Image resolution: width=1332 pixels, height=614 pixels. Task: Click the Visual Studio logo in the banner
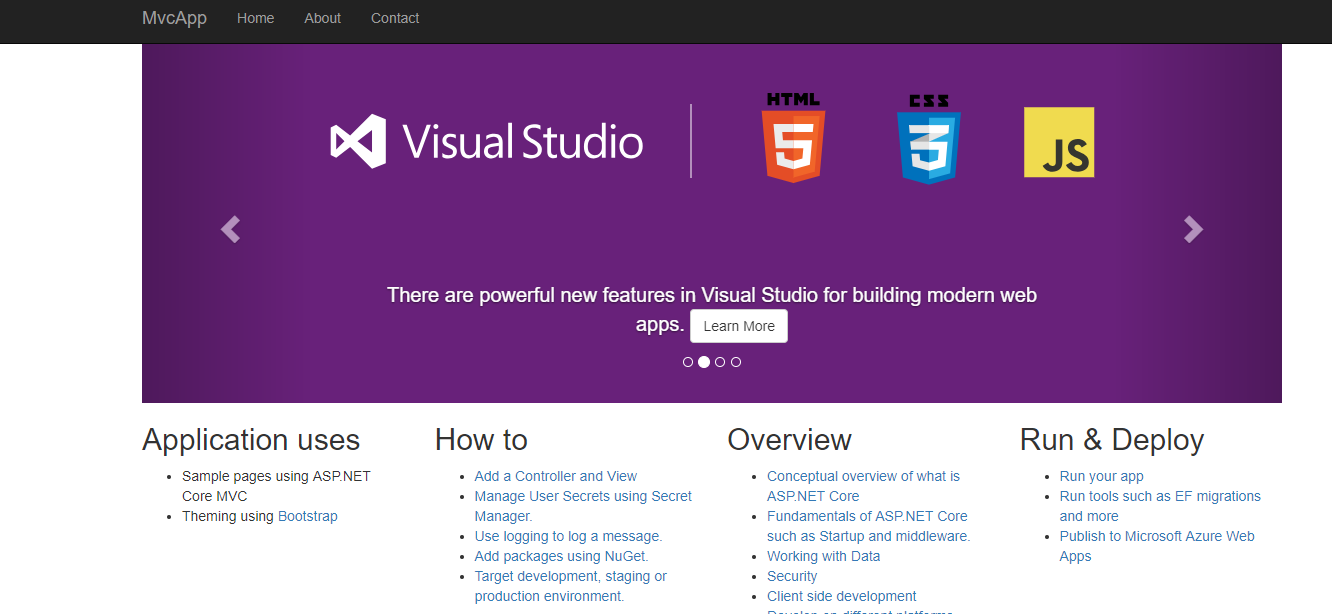pos(487,141)
